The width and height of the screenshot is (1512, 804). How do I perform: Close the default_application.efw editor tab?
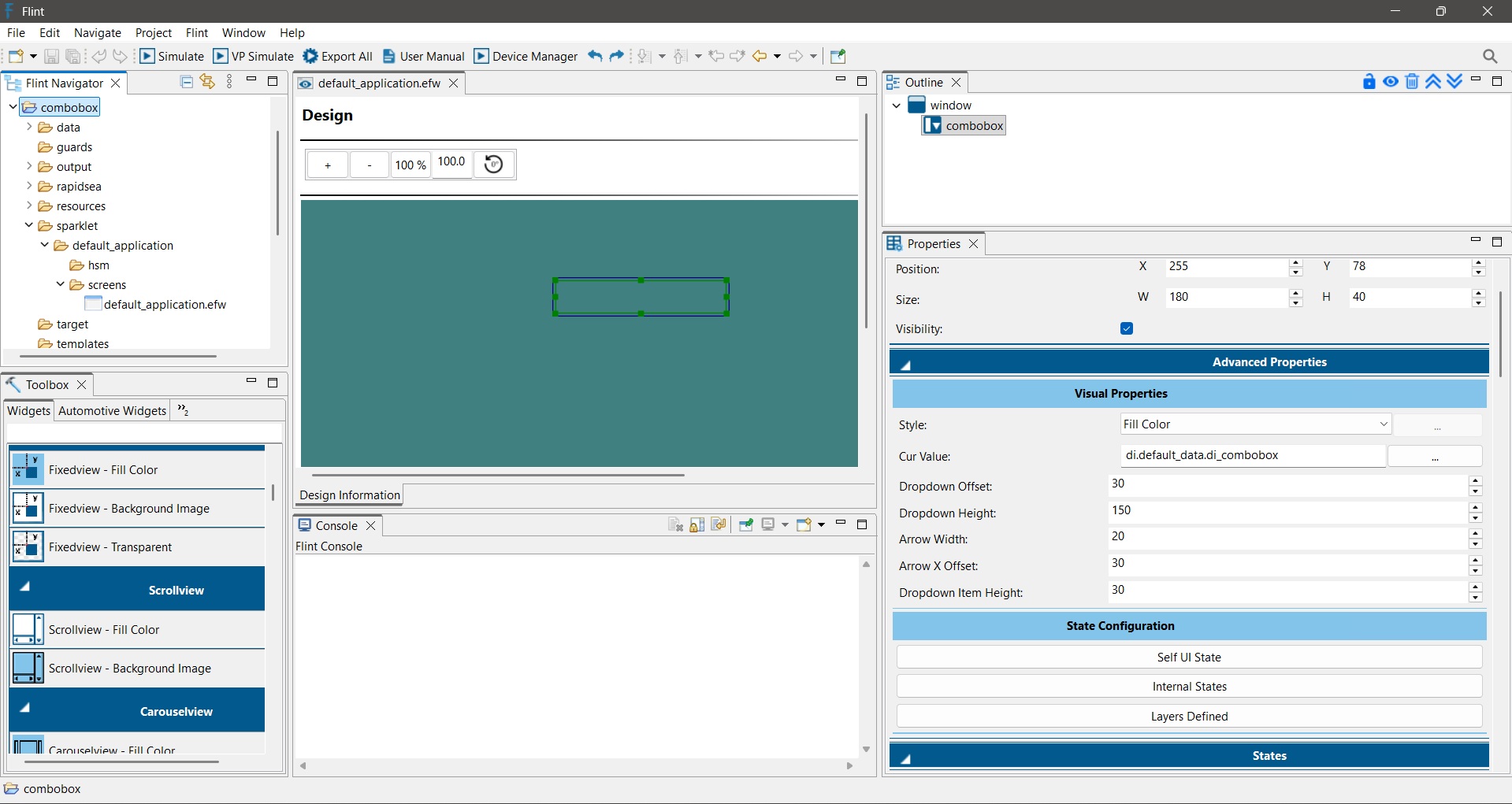coord(454,83)
